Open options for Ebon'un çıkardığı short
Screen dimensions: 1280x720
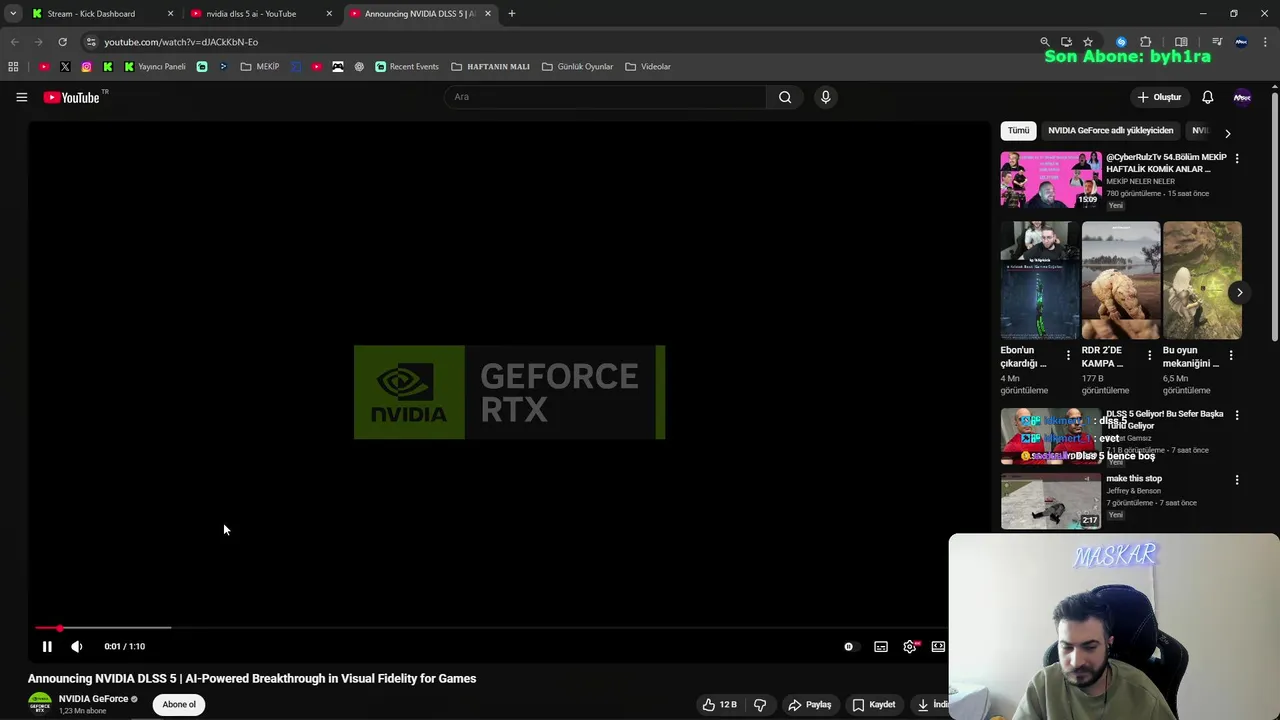pos(1068,355)
